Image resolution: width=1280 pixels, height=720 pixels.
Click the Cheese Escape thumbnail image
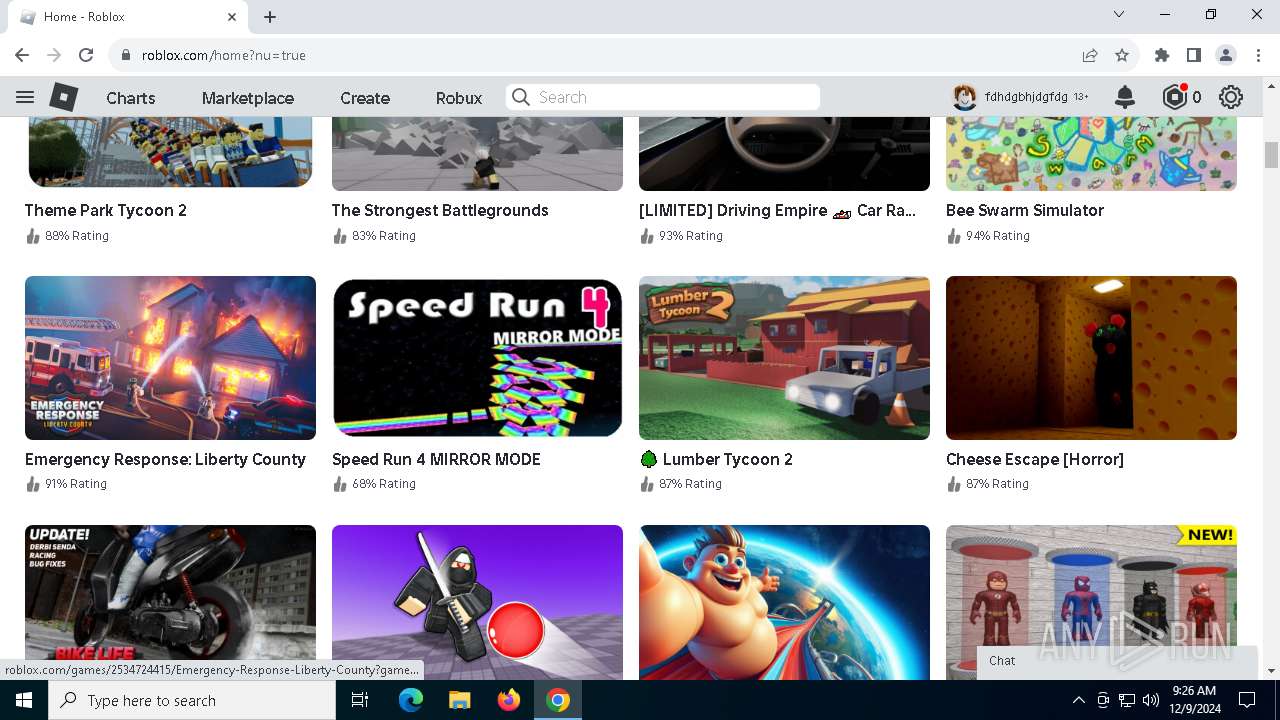click(x=1091, y=358)
